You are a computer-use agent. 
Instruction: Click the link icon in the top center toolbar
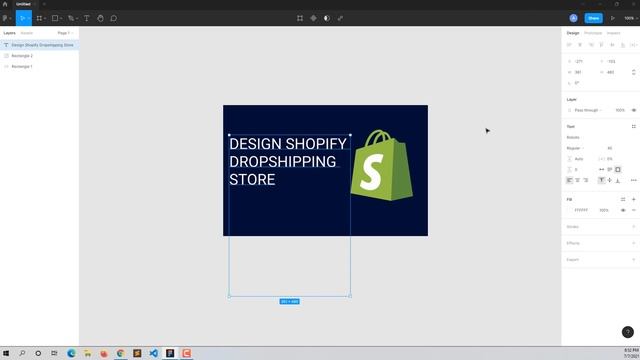point(340,18)
